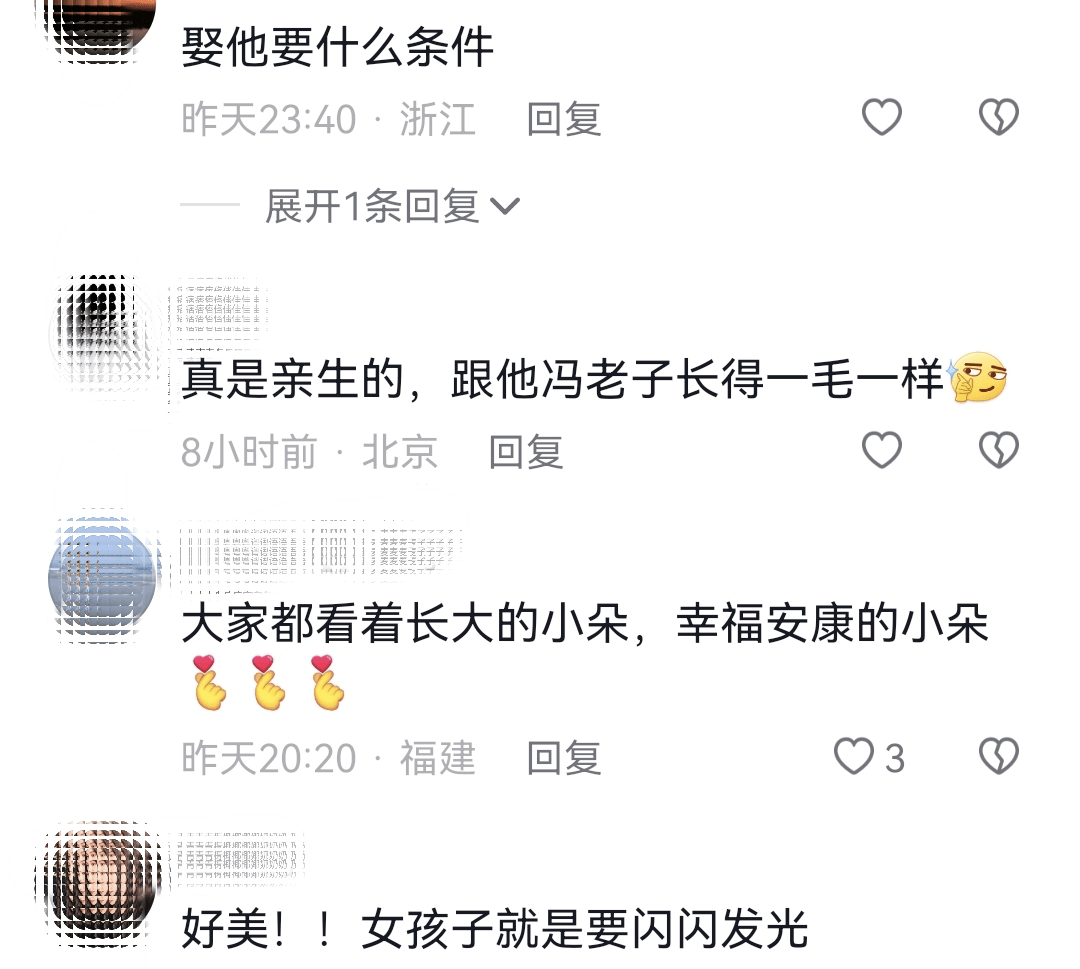Open username above 真是亲生的 comment
The height and width of the screenshot is (969, 1080).
tap(220, 309)
